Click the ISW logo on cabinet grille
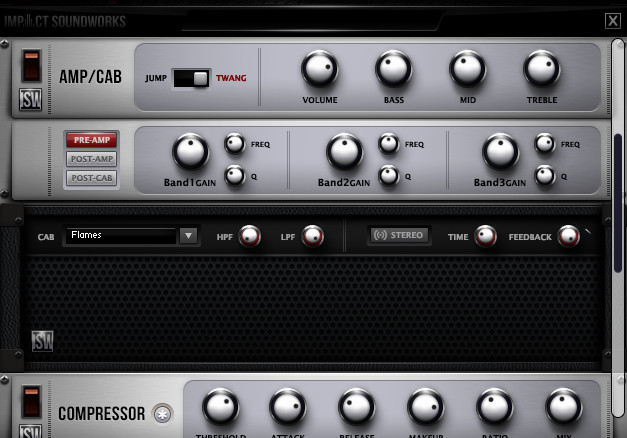This screenshot has width=627, height=438. (x=42, y=341)
